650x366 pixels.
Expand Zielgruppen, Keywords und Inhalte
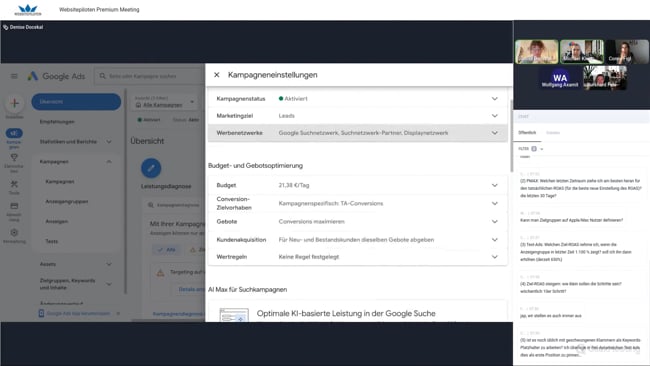pos(109,284)
